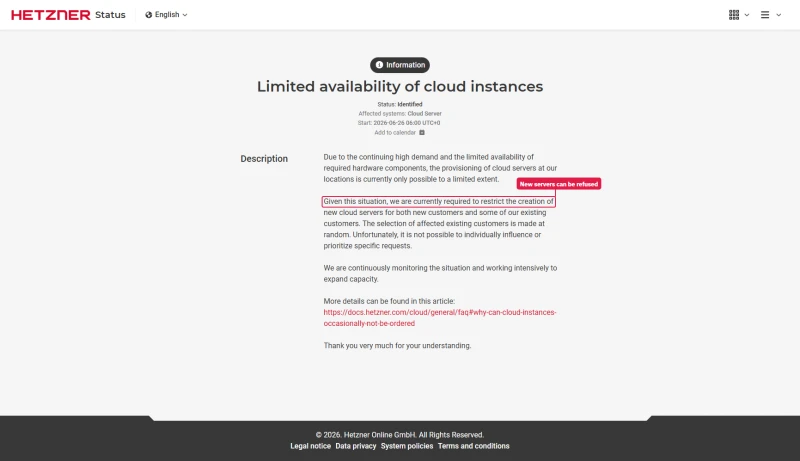This screenshot has width=800, height=461.
Task: Click Add to calendar link
Action: 395,133
